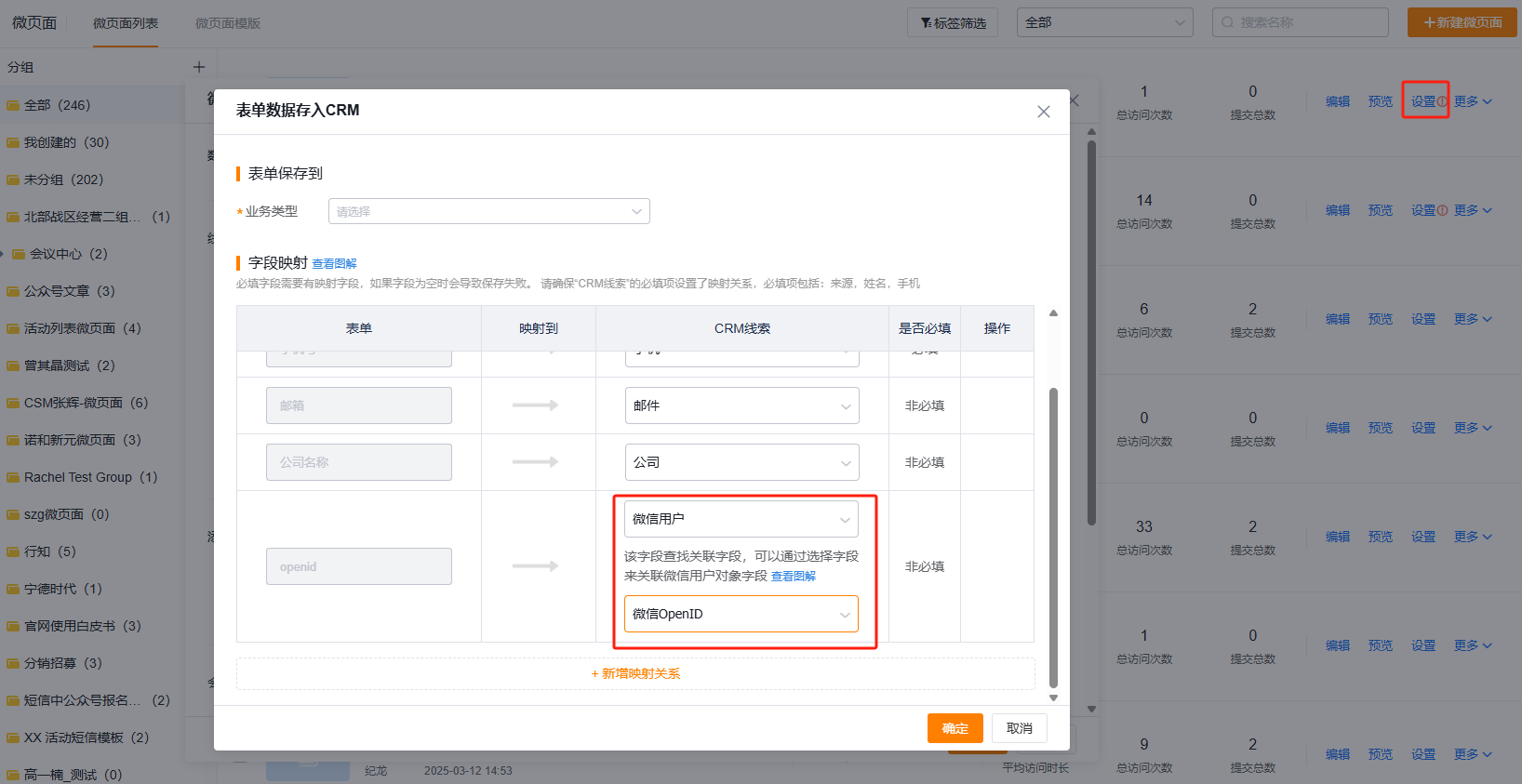Screen dimensions: 1522x784
Task: Click 查看图解 link beside 字段映射
Action: coord(334,264)
